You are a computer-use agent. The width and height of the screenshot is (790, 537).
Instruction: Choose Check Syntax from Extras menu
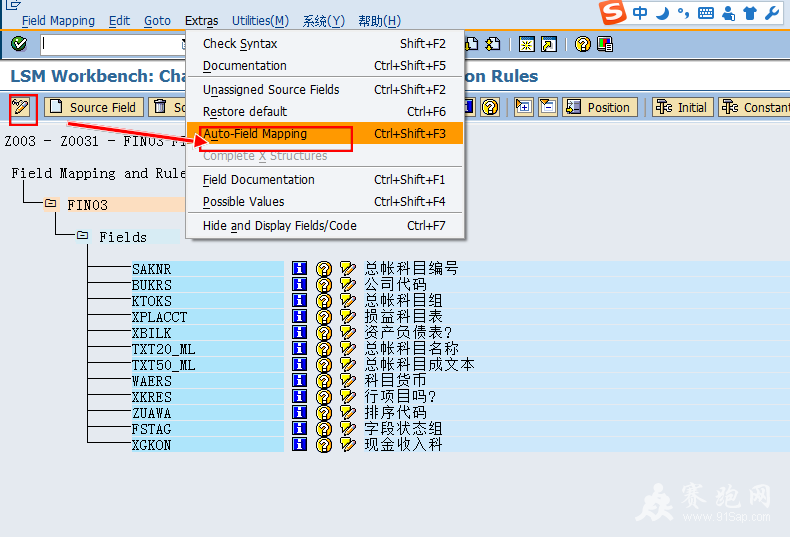pos(324,43)
